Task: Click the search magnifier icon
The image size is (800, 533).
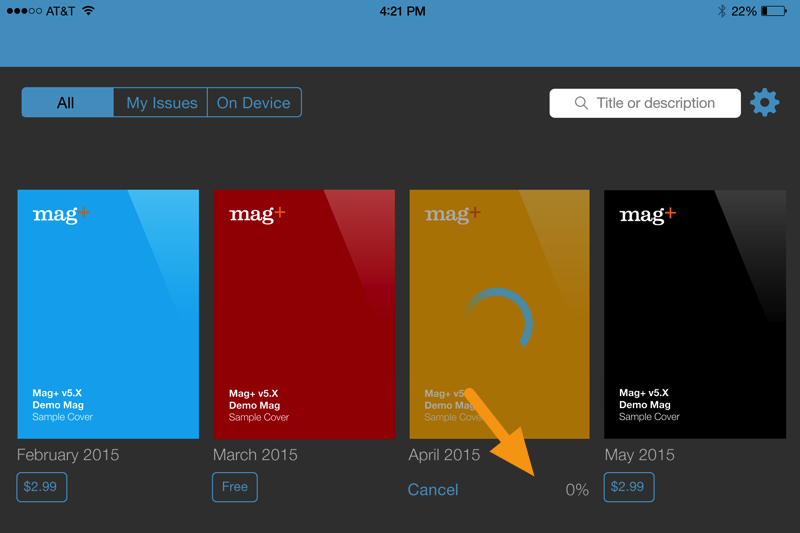Action: (x=581, y=103)
